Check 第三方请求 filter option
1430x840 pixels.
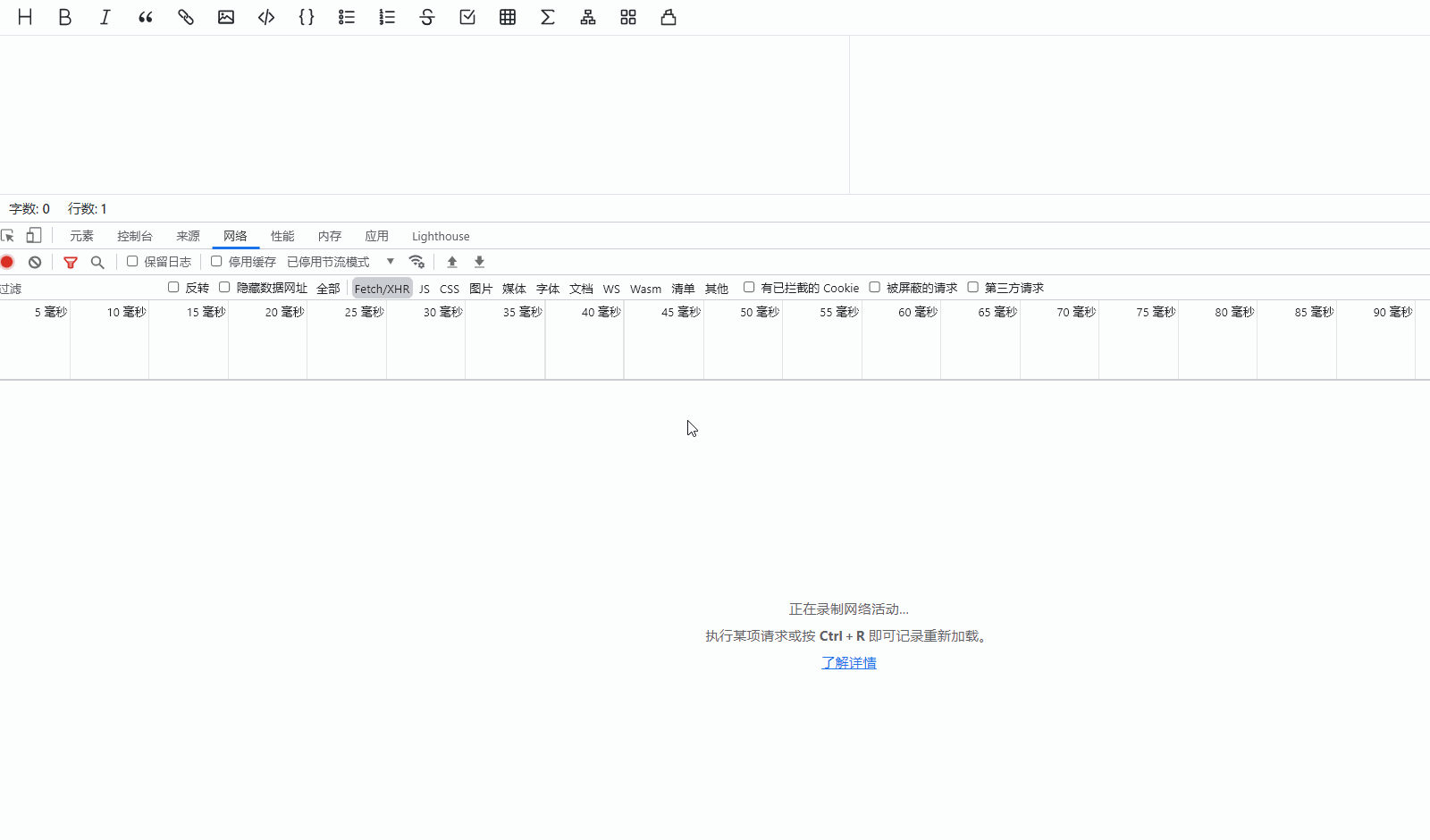coord(972,287)
